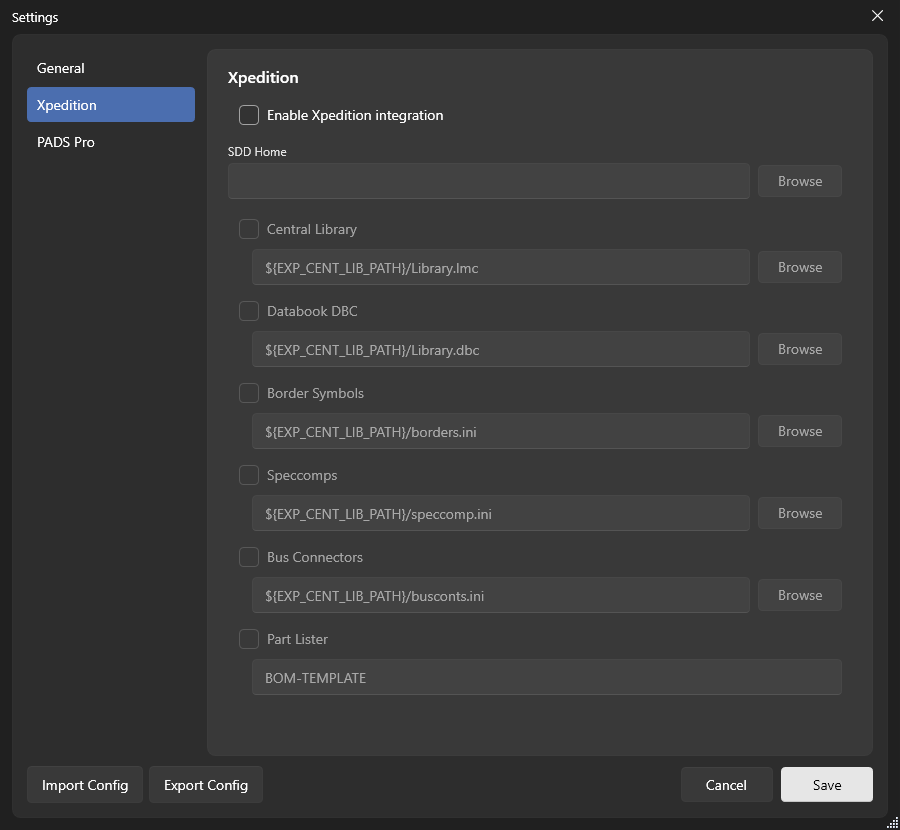Click the SDD Home path field
900x830 pixels.
coord(488,181)
